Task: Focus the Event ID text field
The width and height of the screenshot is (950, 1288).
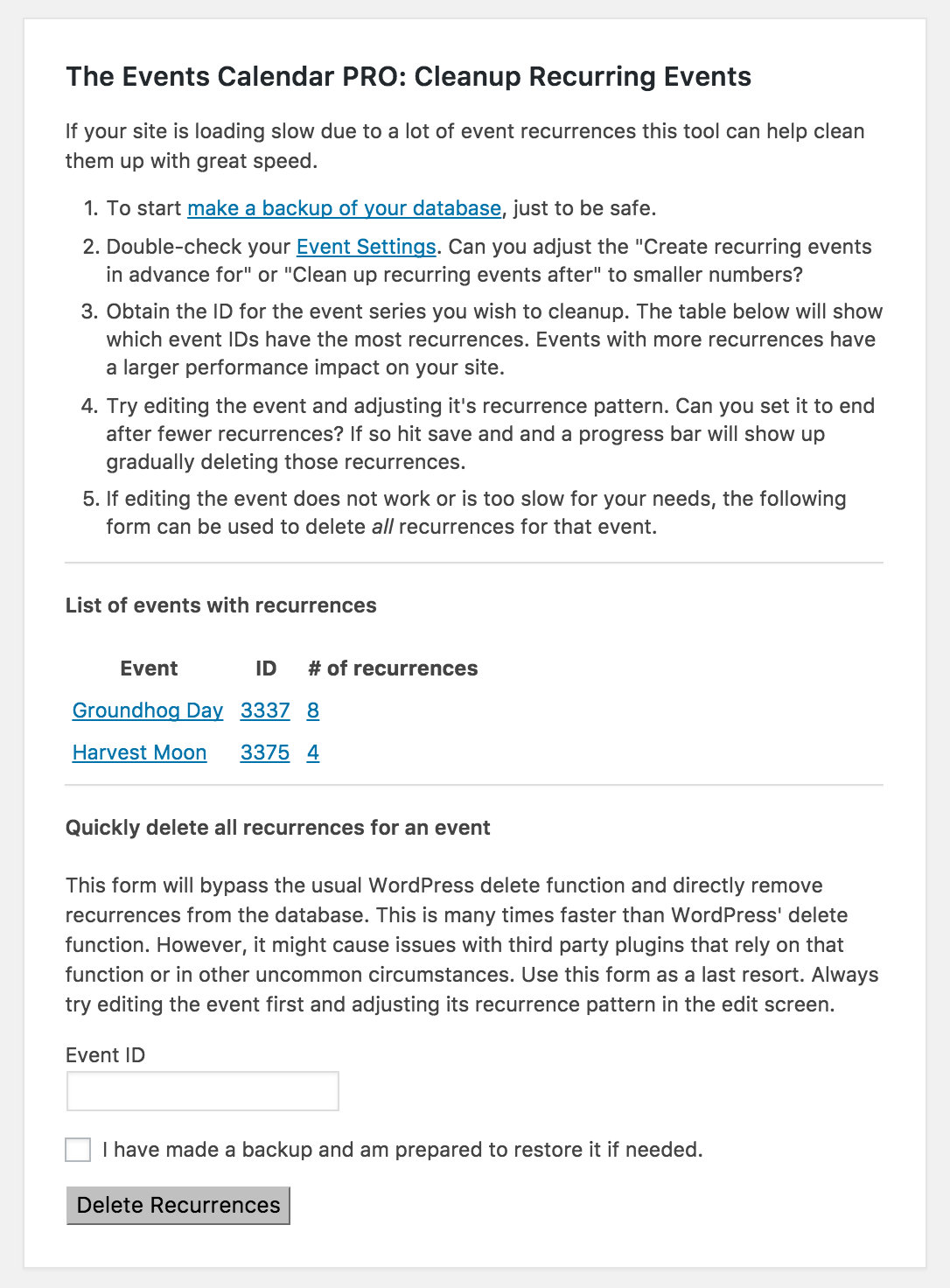Action: 202,1092
